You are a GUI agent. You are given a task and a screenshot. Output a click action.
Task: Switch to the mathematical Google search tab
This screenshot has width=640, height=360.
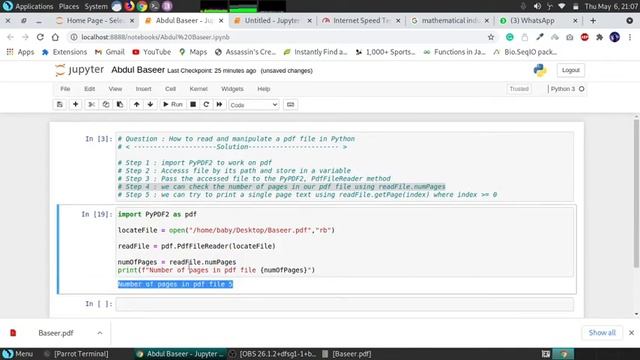(450, 20)
